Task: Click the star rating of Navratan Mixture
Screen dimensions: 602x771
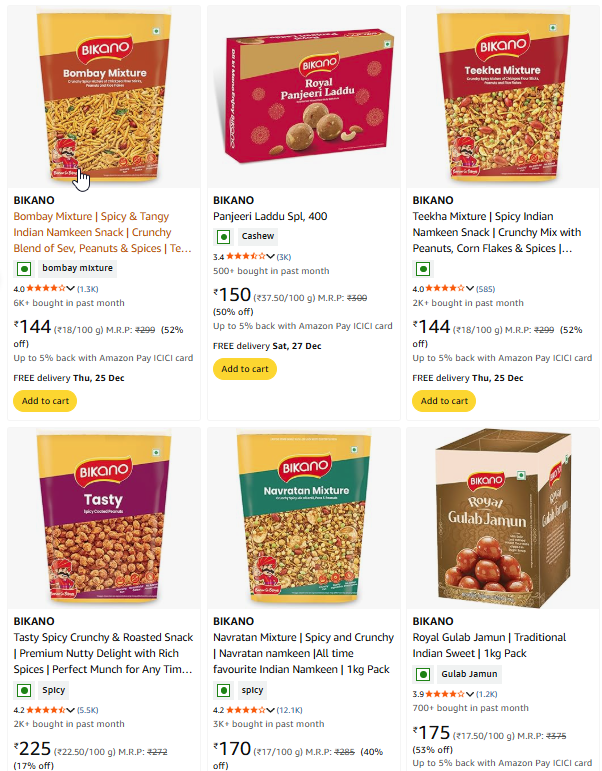Action: click(x=246, y=709)
